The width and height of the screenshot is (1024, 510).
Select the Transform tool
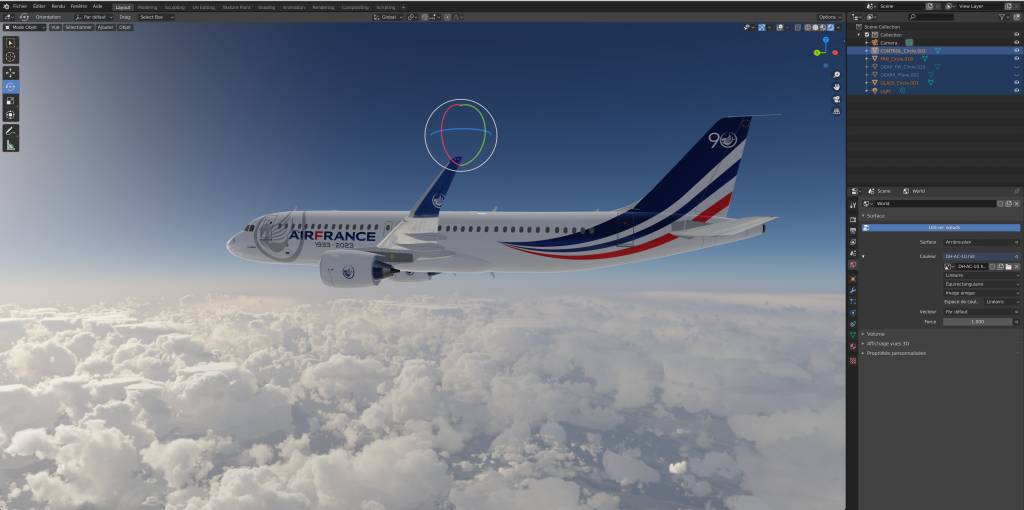pyautogui.click(x=10, y=114)
